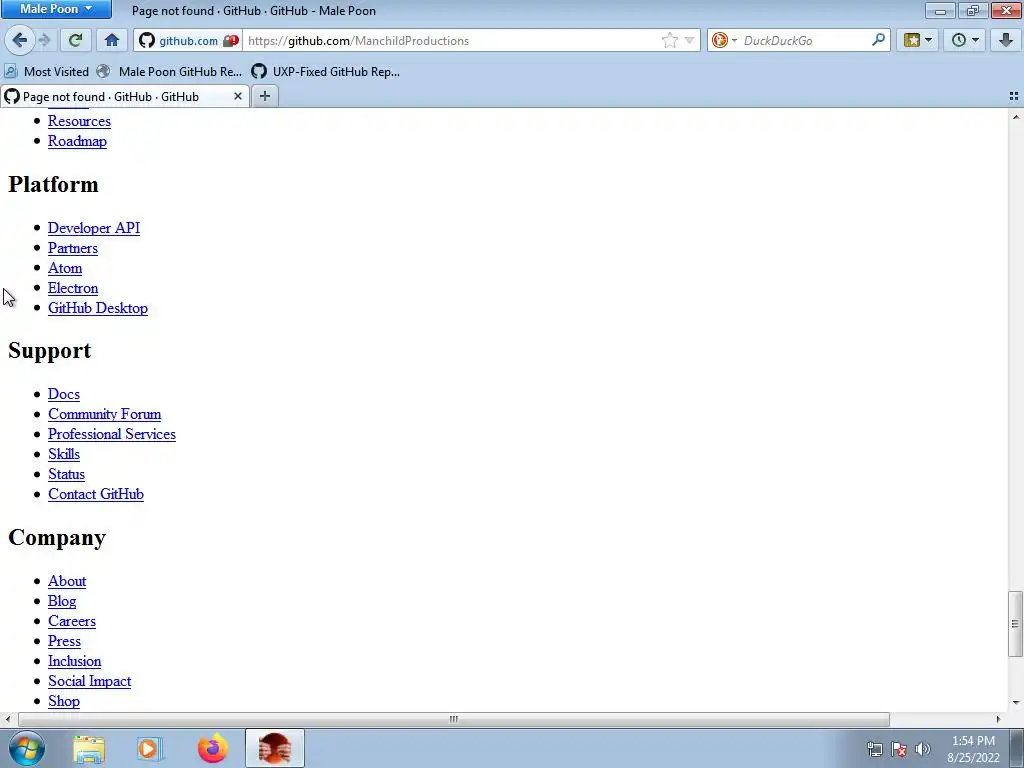Reload the page with the refresh icon

coord(75,40)
